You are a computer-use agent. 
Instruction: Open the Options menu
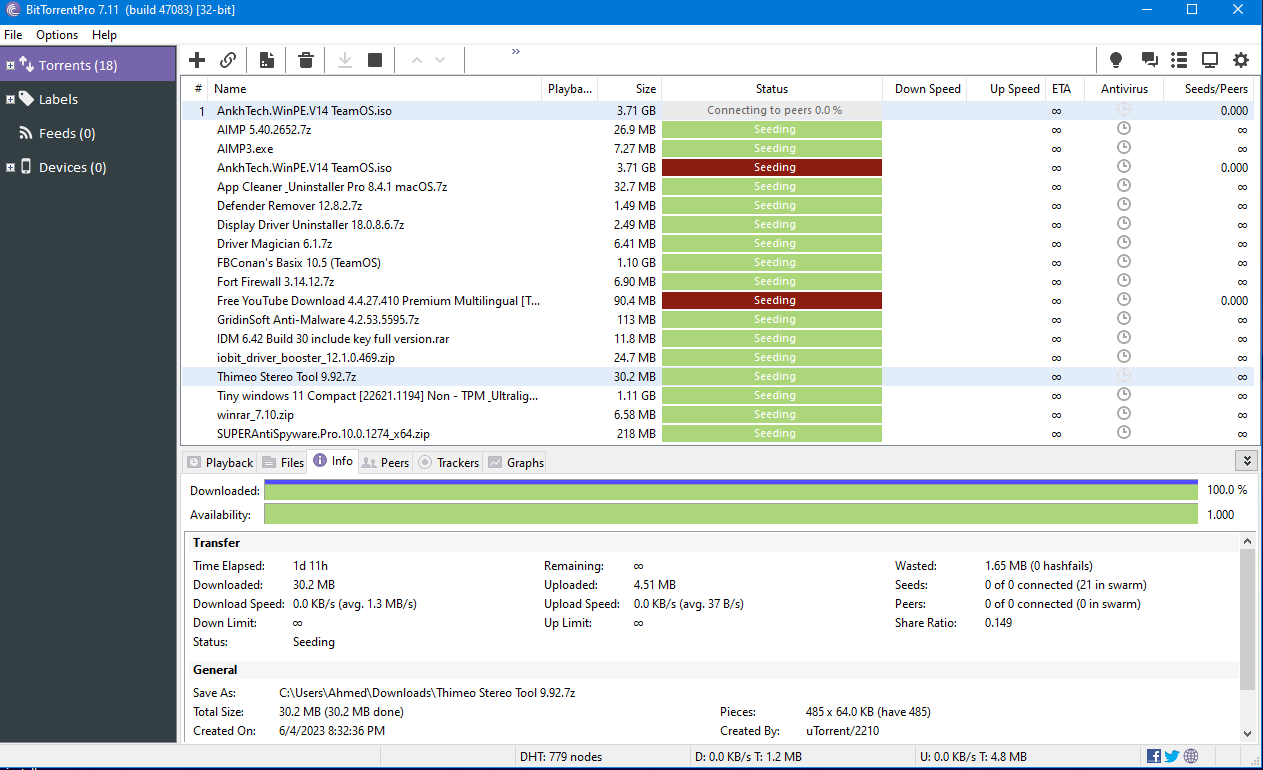[x=57, y=35]
